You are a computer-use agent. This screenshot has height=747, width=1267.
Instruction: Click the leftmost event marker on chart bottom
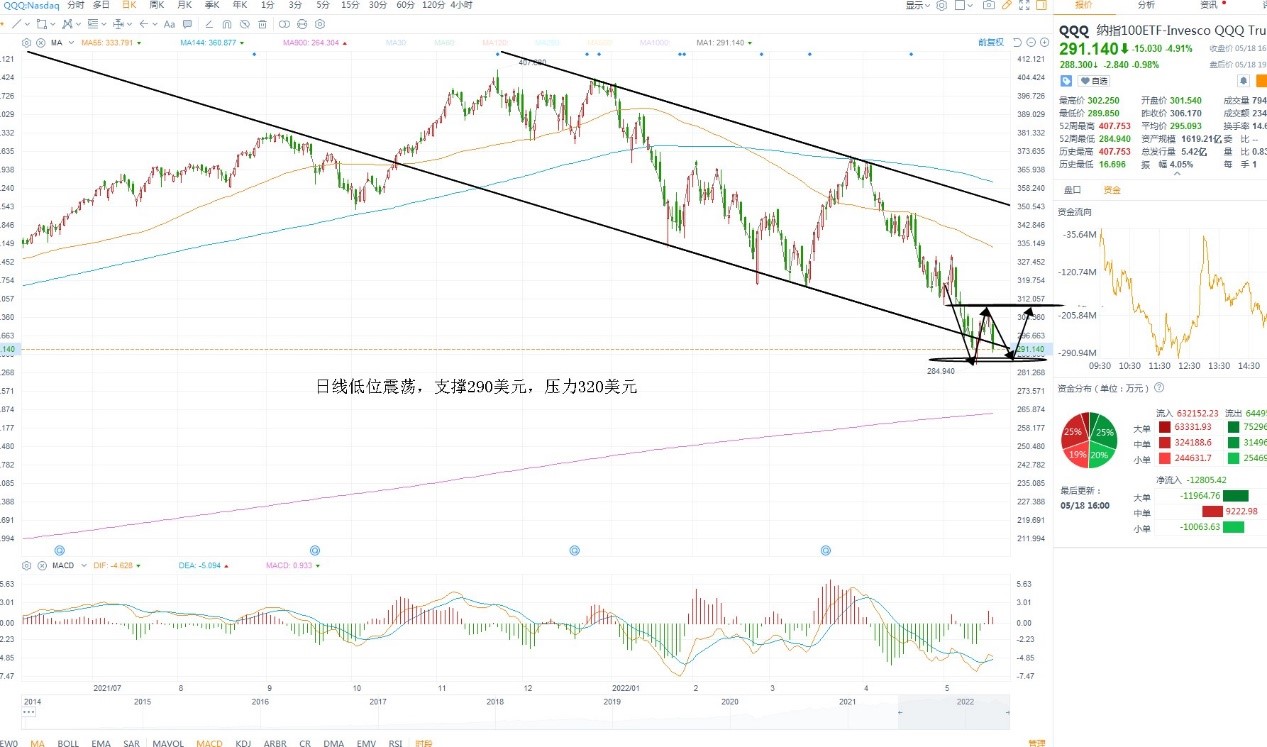[x=59, y=550]
